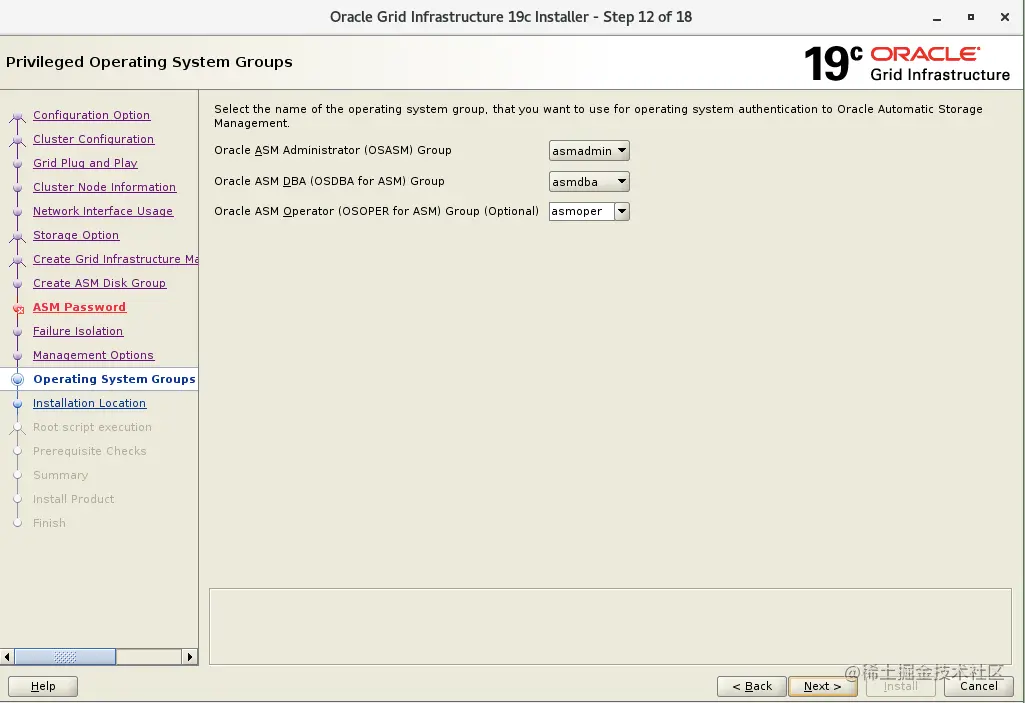Click the Oracle ASM Administrator (OSASM) Group label
This screenshot has width=1025, height=703.
click(333, 150)
